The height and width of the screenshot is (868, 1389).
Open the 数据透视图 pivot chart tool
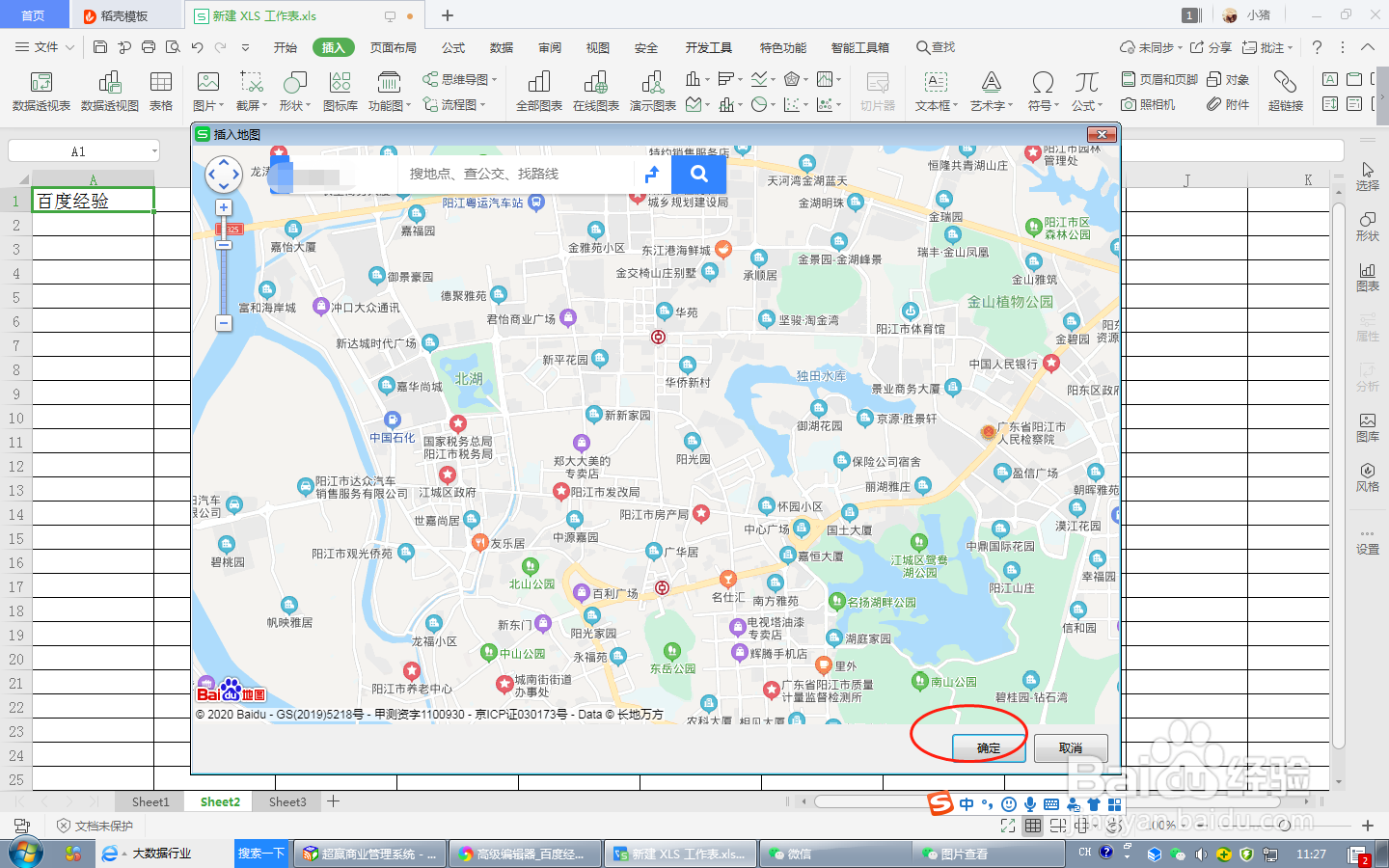coord(110,92)
